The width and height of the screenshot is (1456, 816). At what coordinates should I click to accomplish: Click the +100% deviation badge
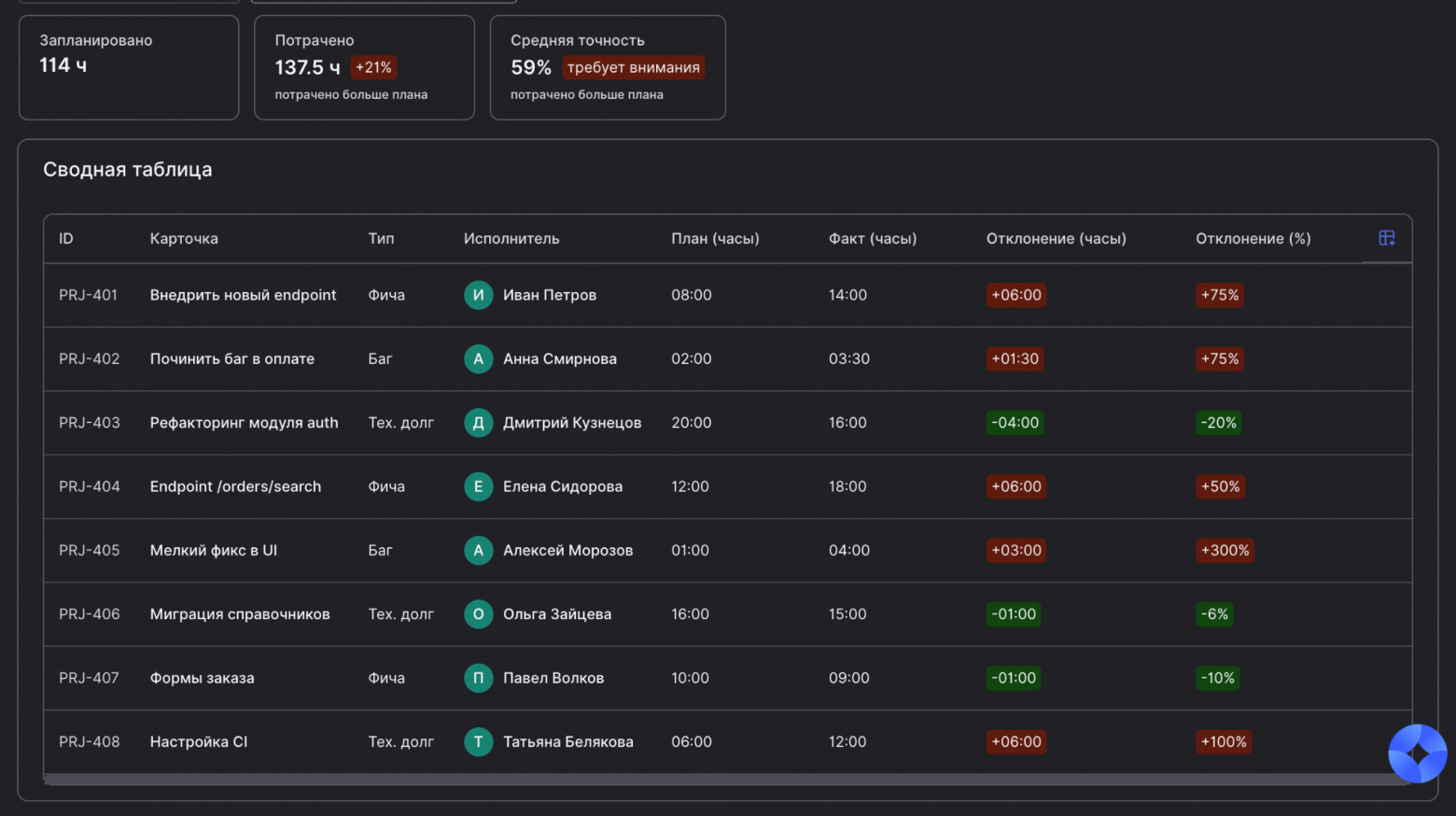pyautogui.click(x=1224, y=742)
